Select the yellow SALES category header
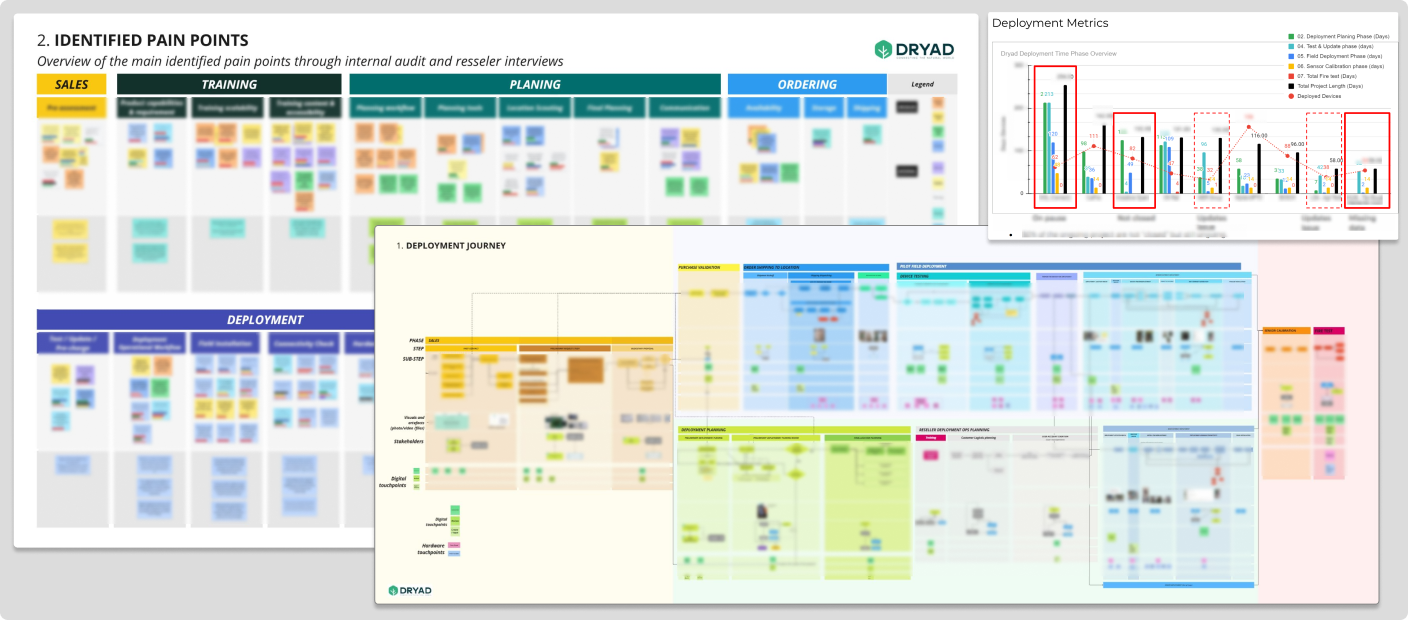The height and width of the screenshot is (620, 1408). click(71, 85)
